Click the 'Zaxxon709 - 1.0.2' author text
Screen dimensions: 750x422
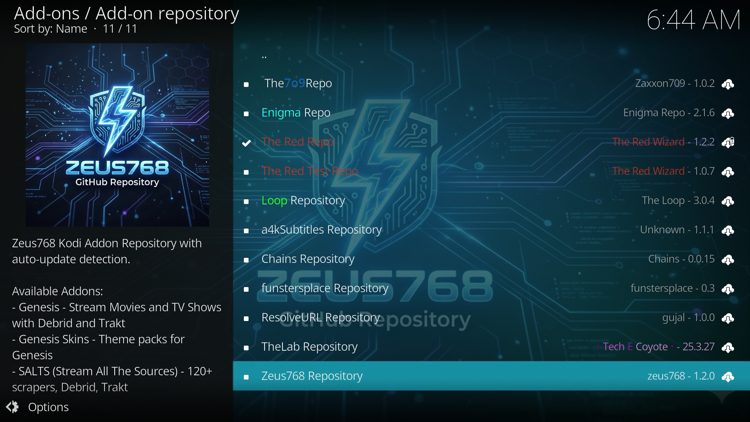675,84
